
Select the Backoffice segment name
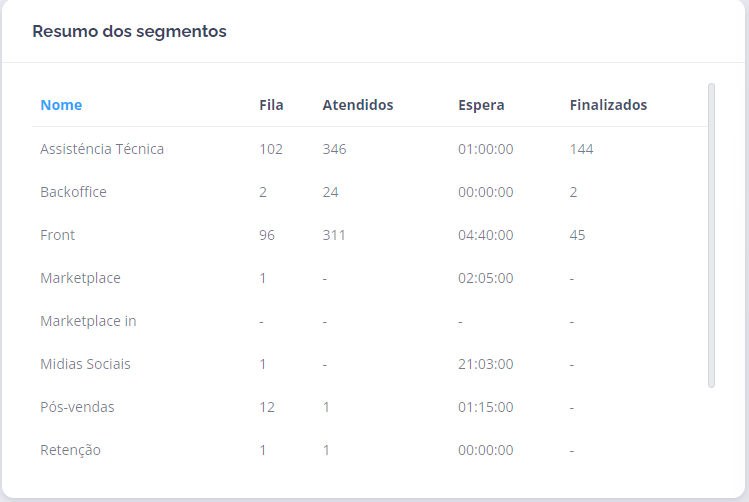pos(73,192)
